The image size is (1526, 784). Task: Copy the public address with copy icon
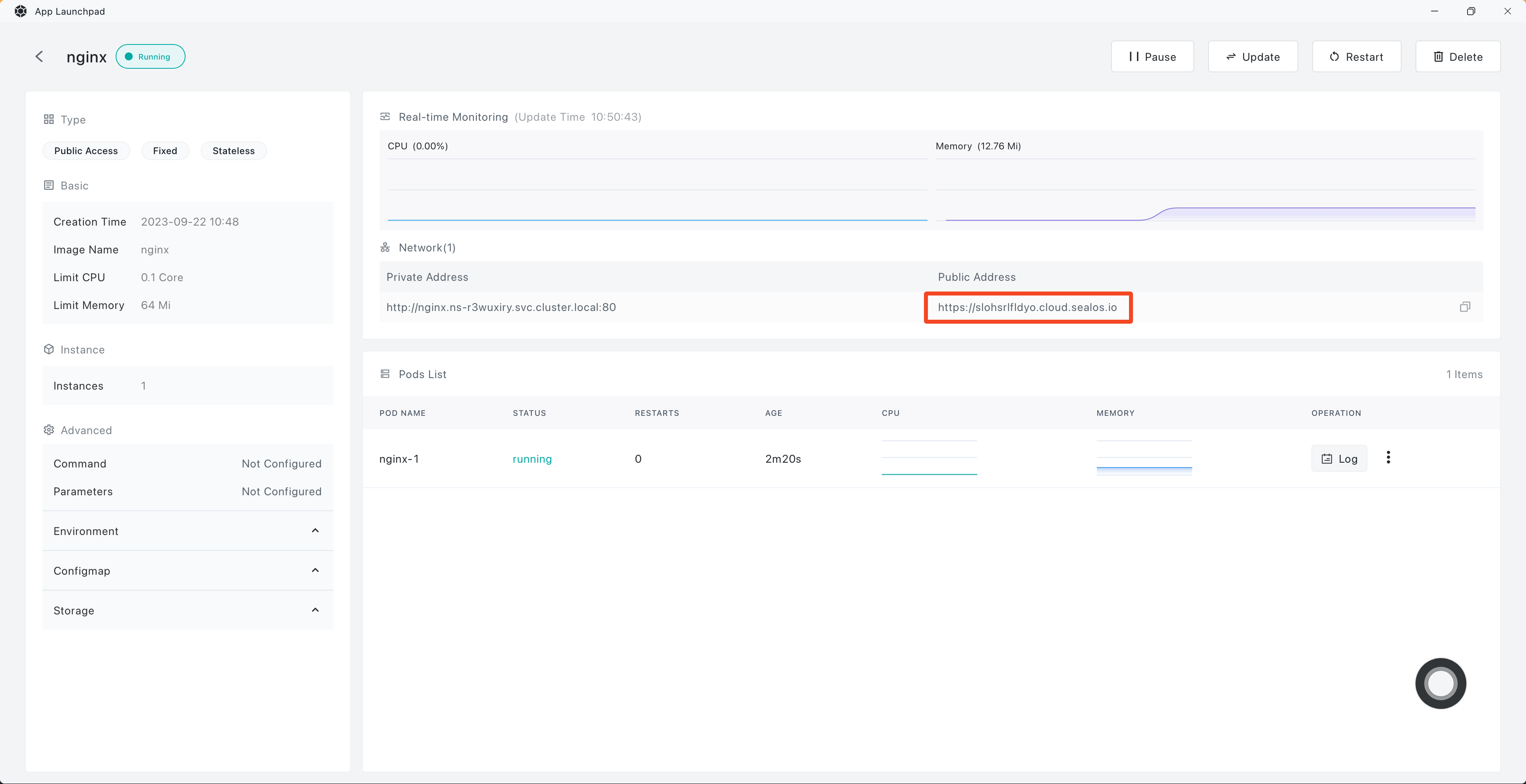click(x=1464, y=307)
